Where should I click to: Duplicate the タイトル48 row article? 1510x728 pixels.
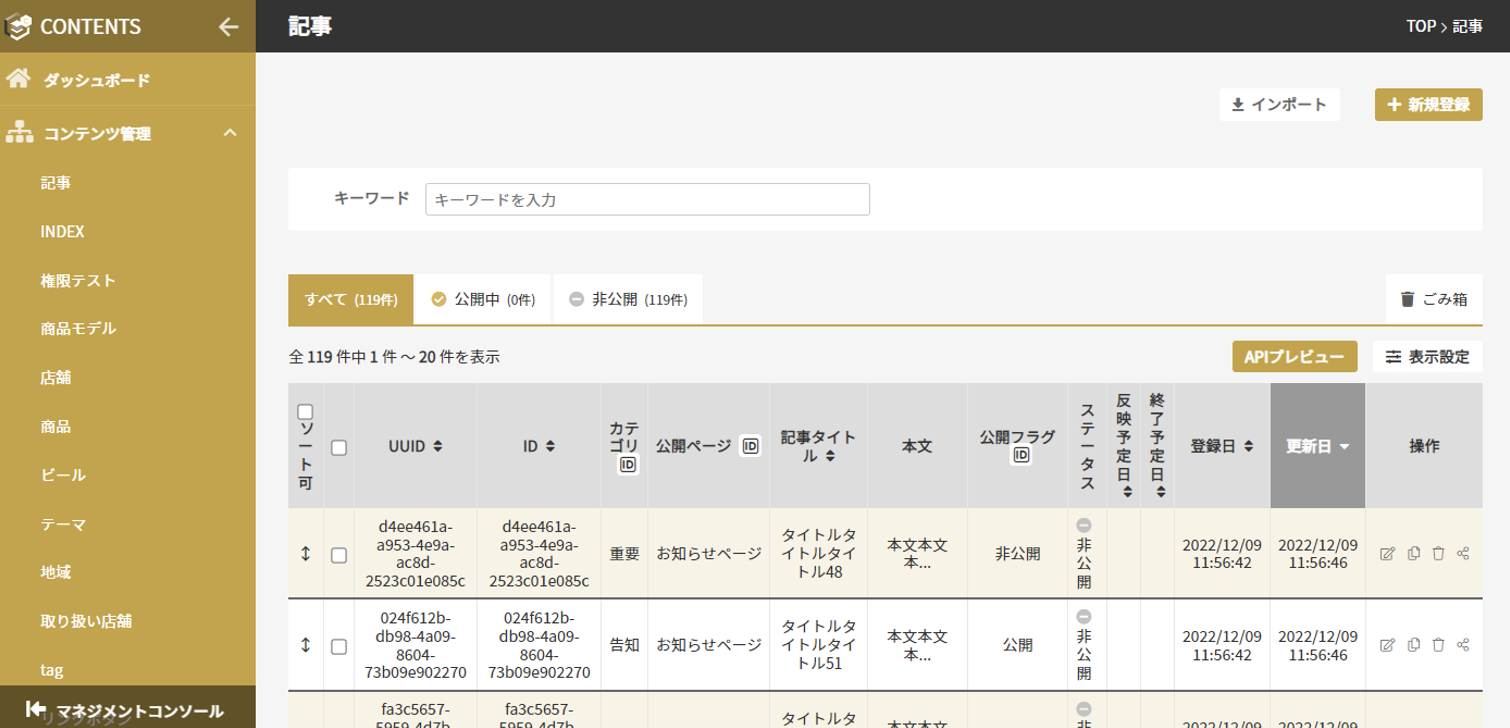[x=1413, y=553]
